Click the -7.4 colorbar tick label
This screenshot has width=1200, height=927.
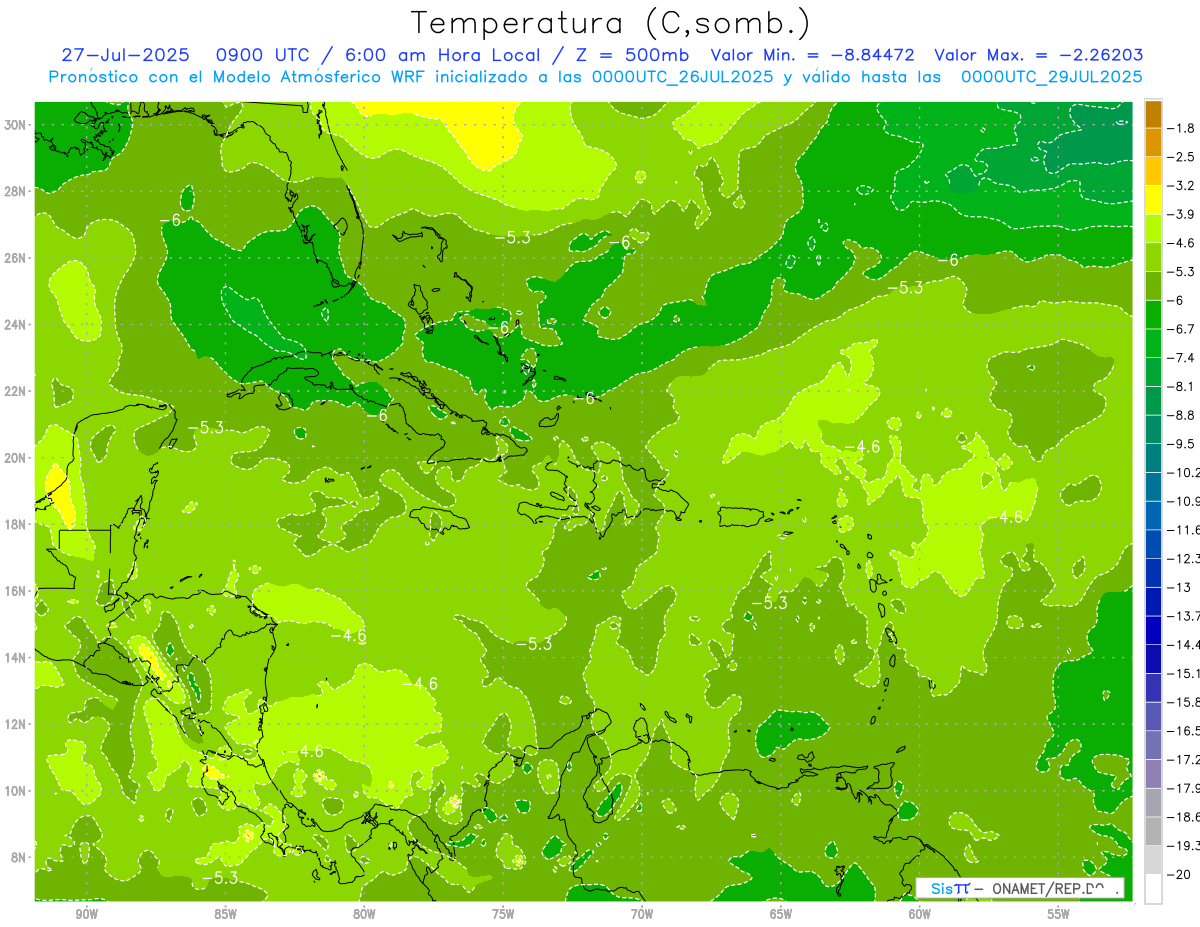pos(1183,358)
